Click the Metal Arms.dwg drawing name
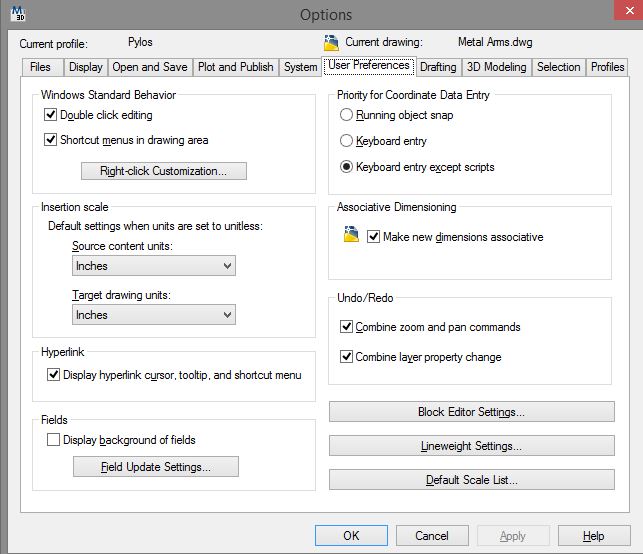This screenshot has width=643, height=554. (x=495, y=42)
